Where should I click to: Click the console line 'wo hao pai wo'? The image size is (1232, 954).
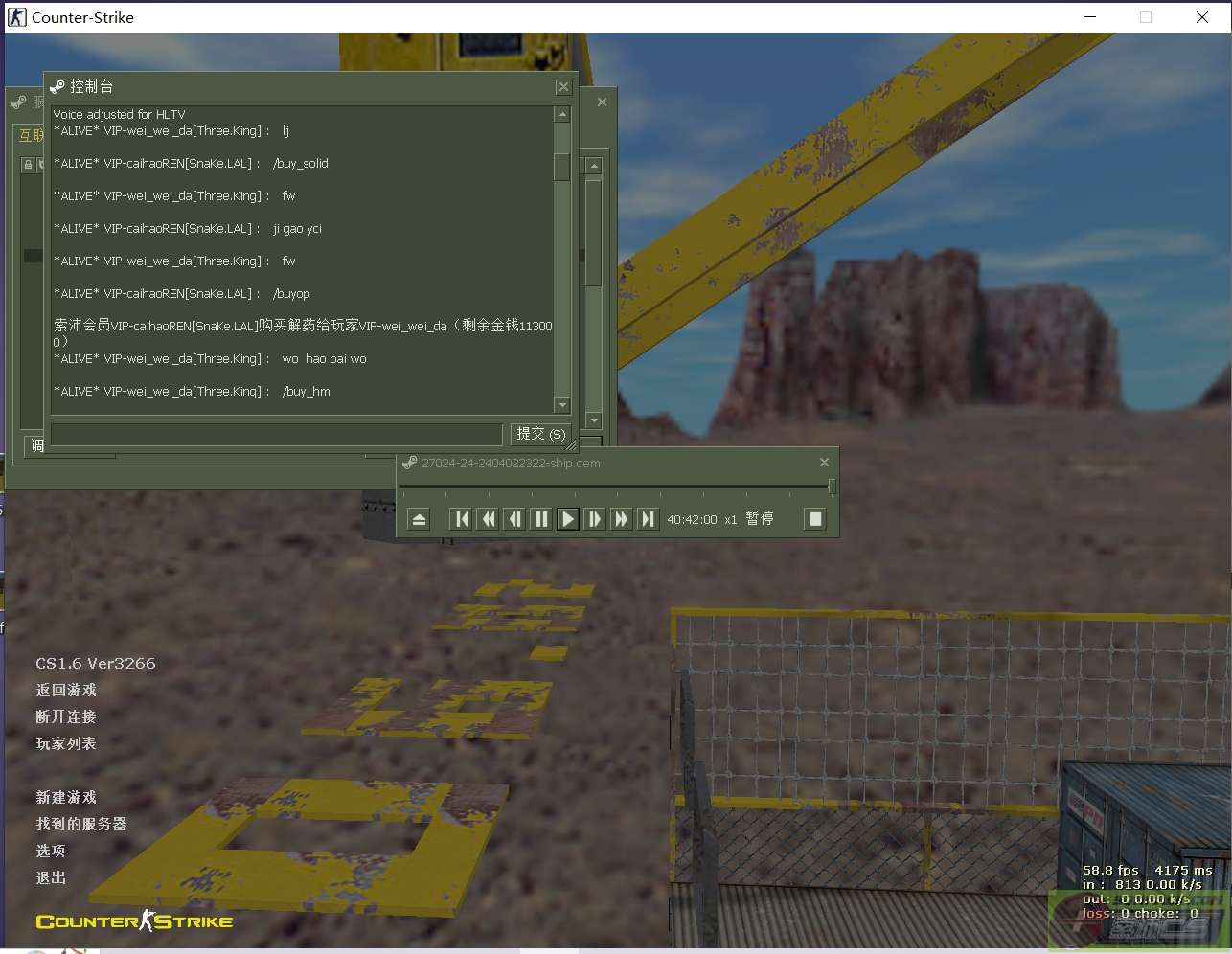pos(324,359)
